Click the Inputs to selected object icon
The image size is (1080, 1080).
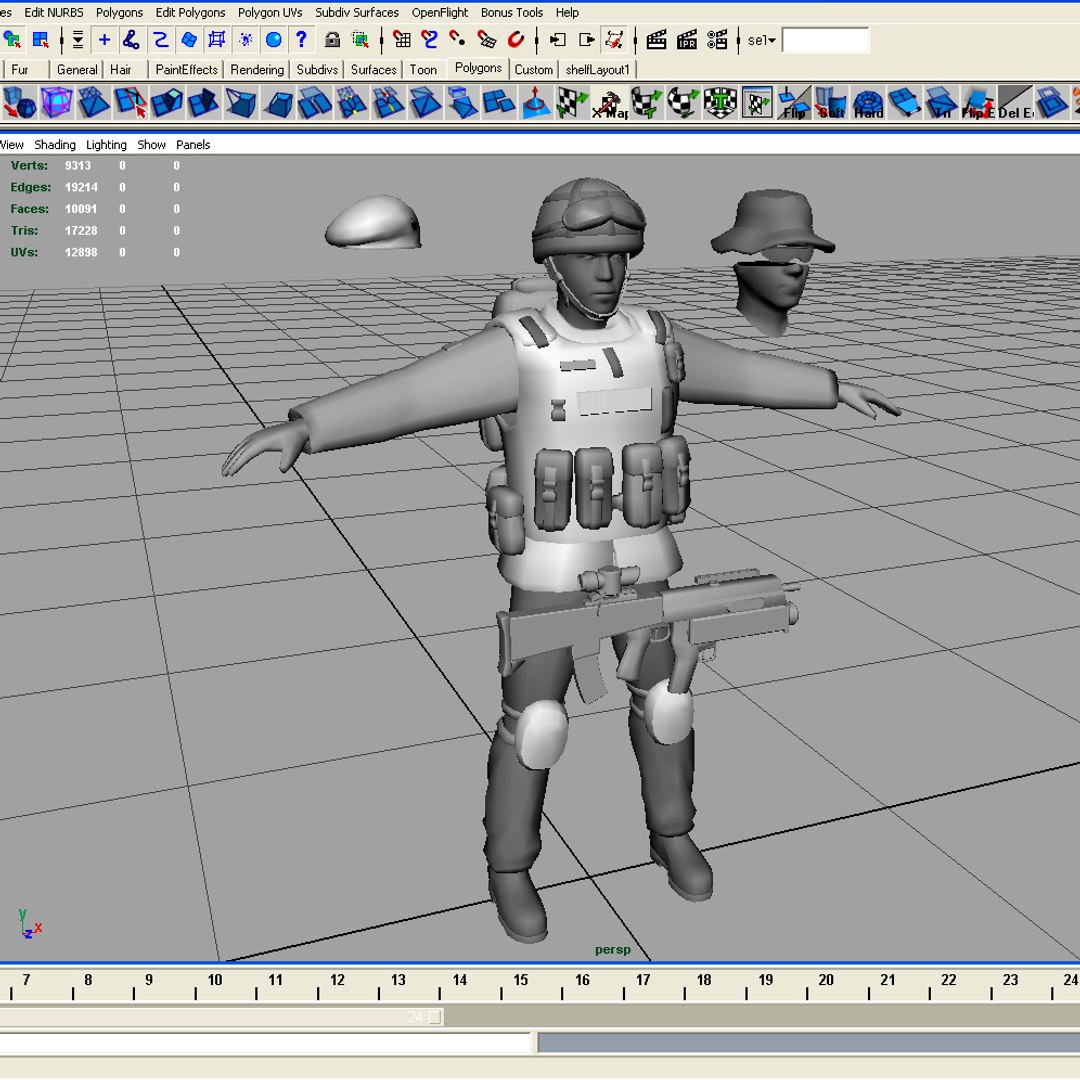click(557, 40)
